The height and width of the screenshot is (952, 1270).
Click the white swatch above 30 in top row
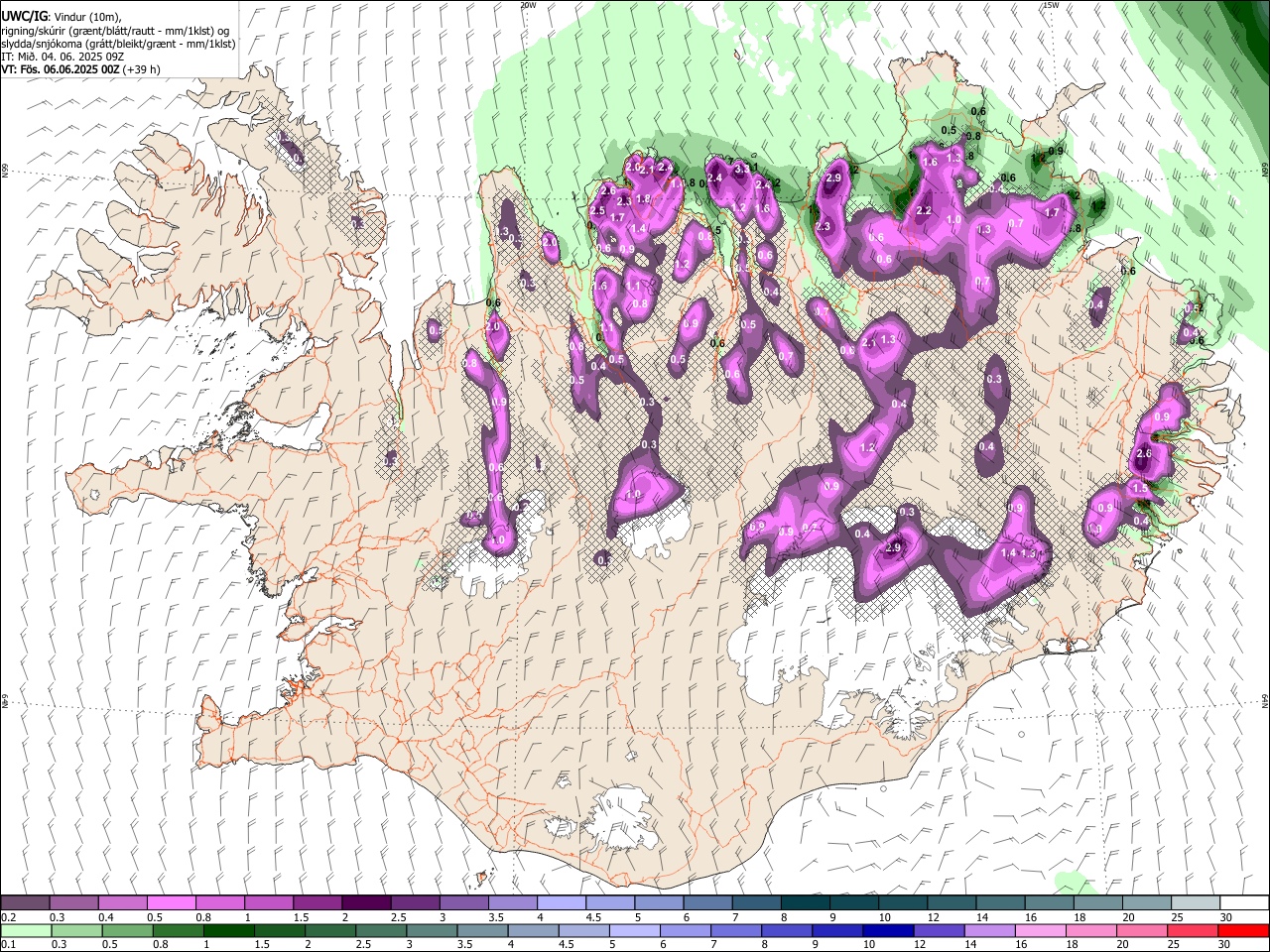click(x=1245, y=902)
